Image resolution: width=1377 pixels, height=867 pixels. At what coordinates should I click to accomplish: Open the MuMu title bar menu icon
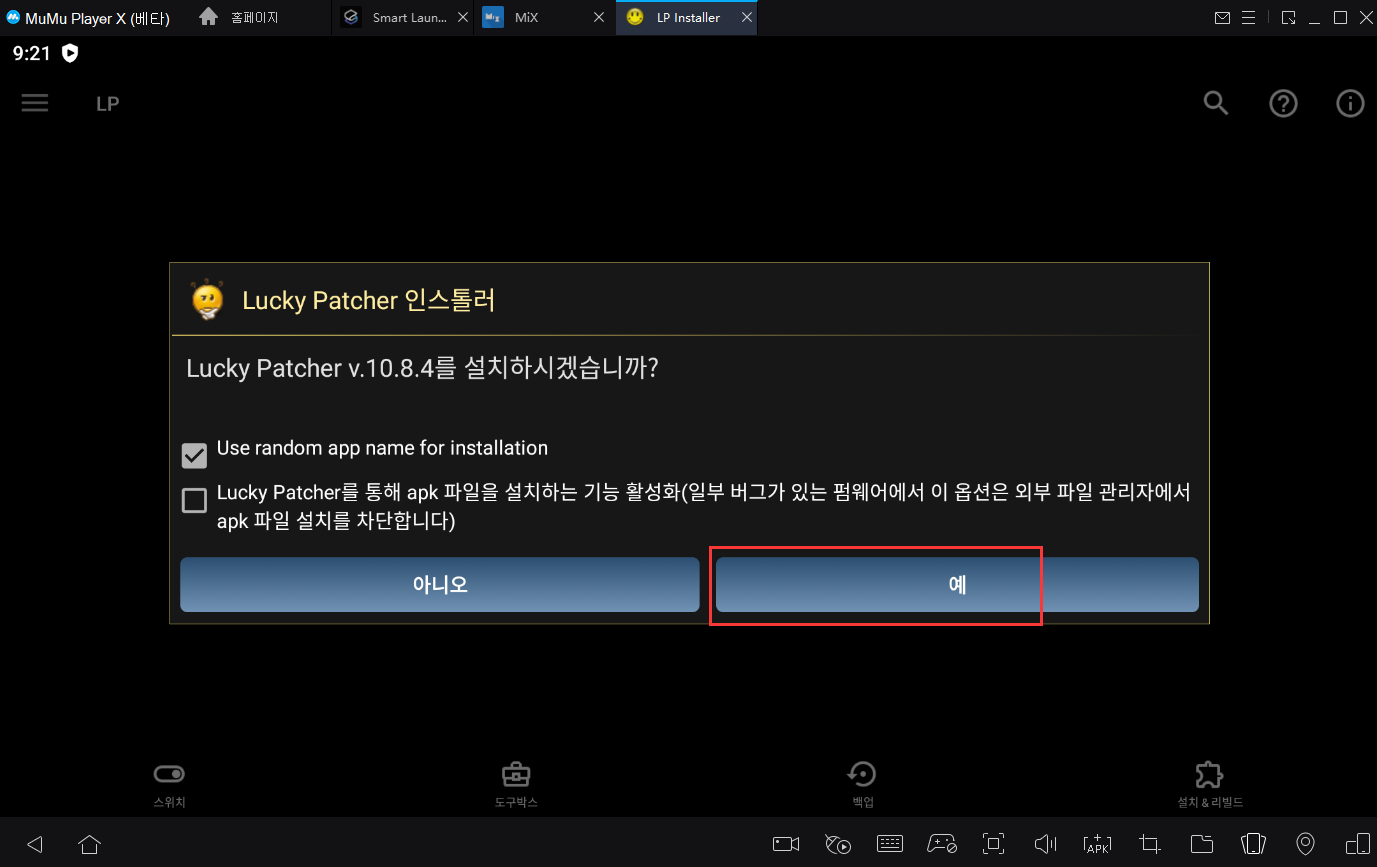tap(1249, 17)
